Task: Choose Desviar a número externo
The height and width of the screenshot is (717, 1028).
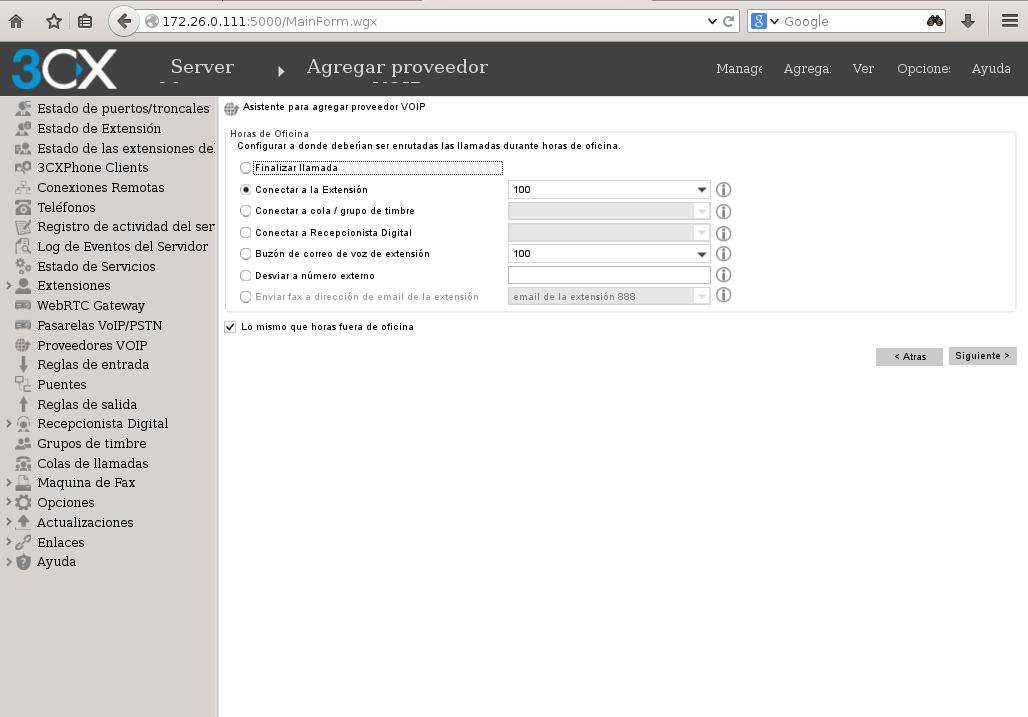Action: [x=245, y=275]
